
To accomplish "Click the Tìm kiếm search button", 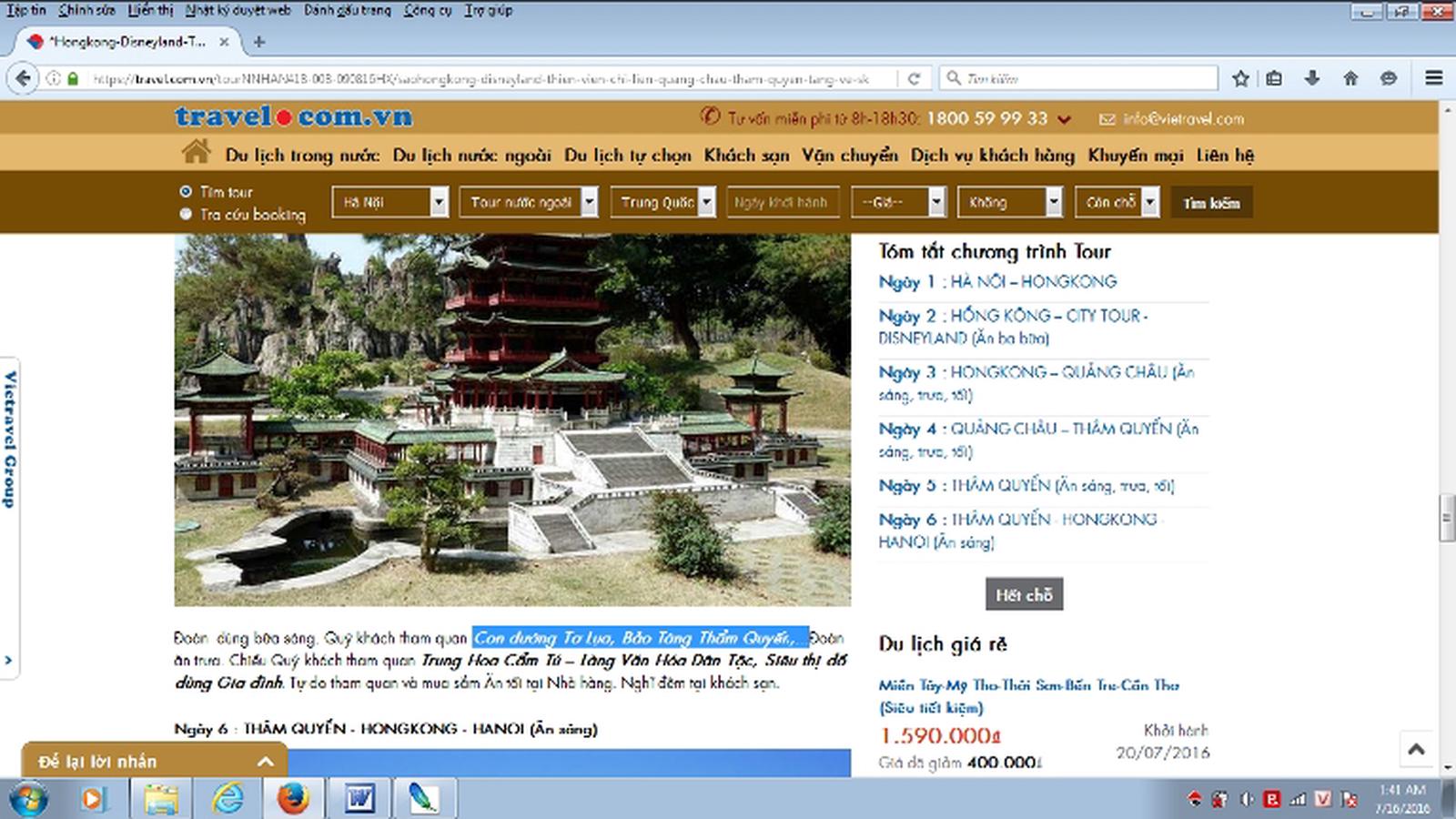I will pyautogui.click(x=1211, y=203).
